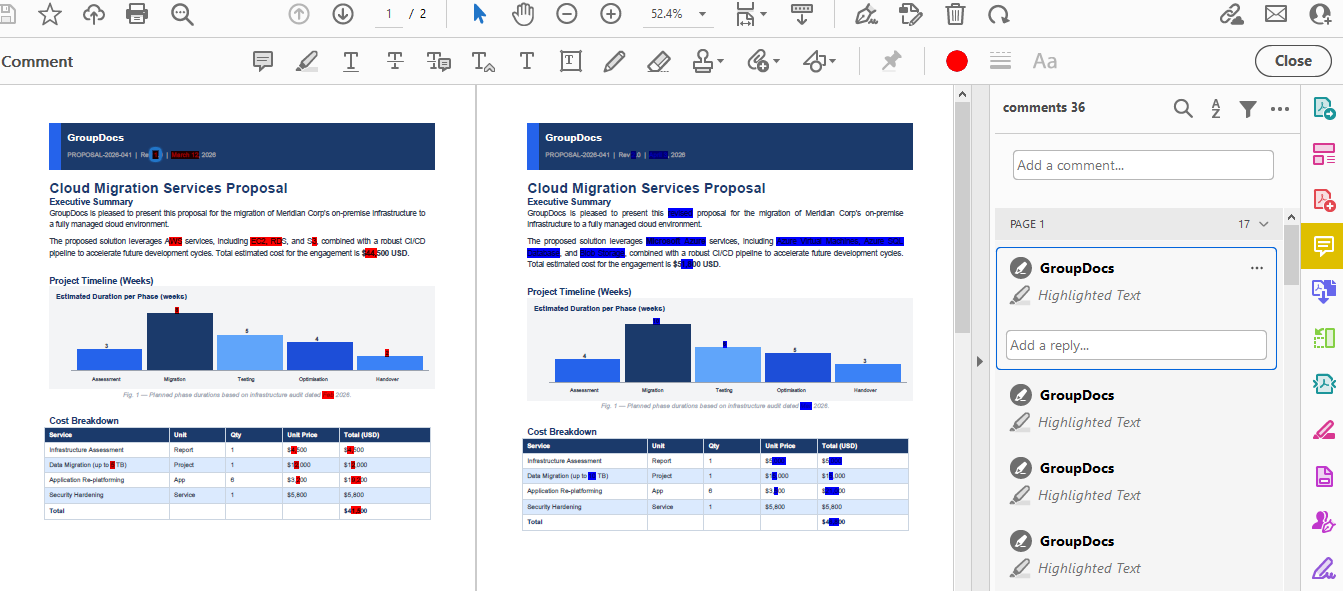The image size is (1343, 591).
Task: Zoom in with plus button
Action: tap(611, 14)
